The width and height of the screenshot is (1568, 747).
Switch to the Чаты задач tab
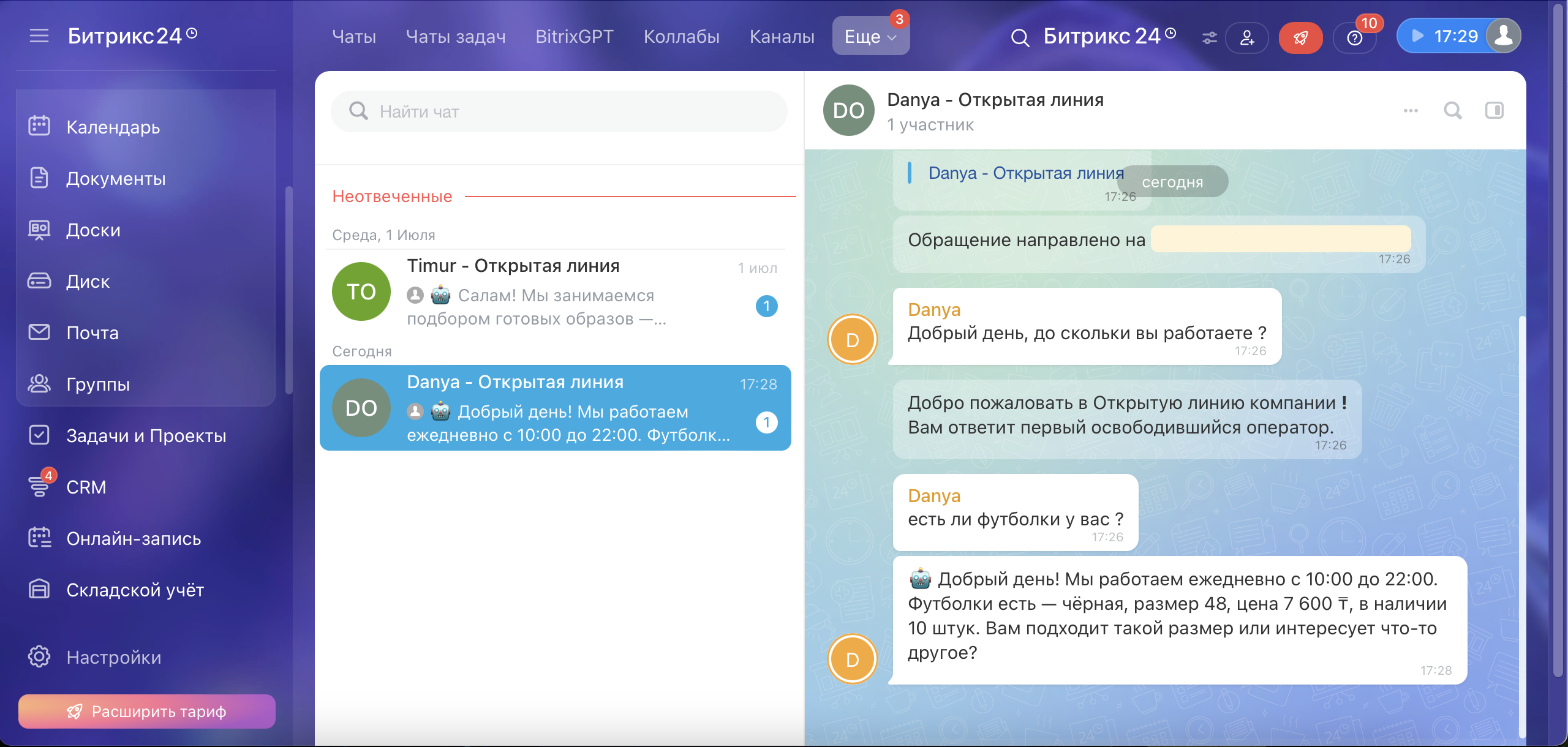[x=456, y=36]
